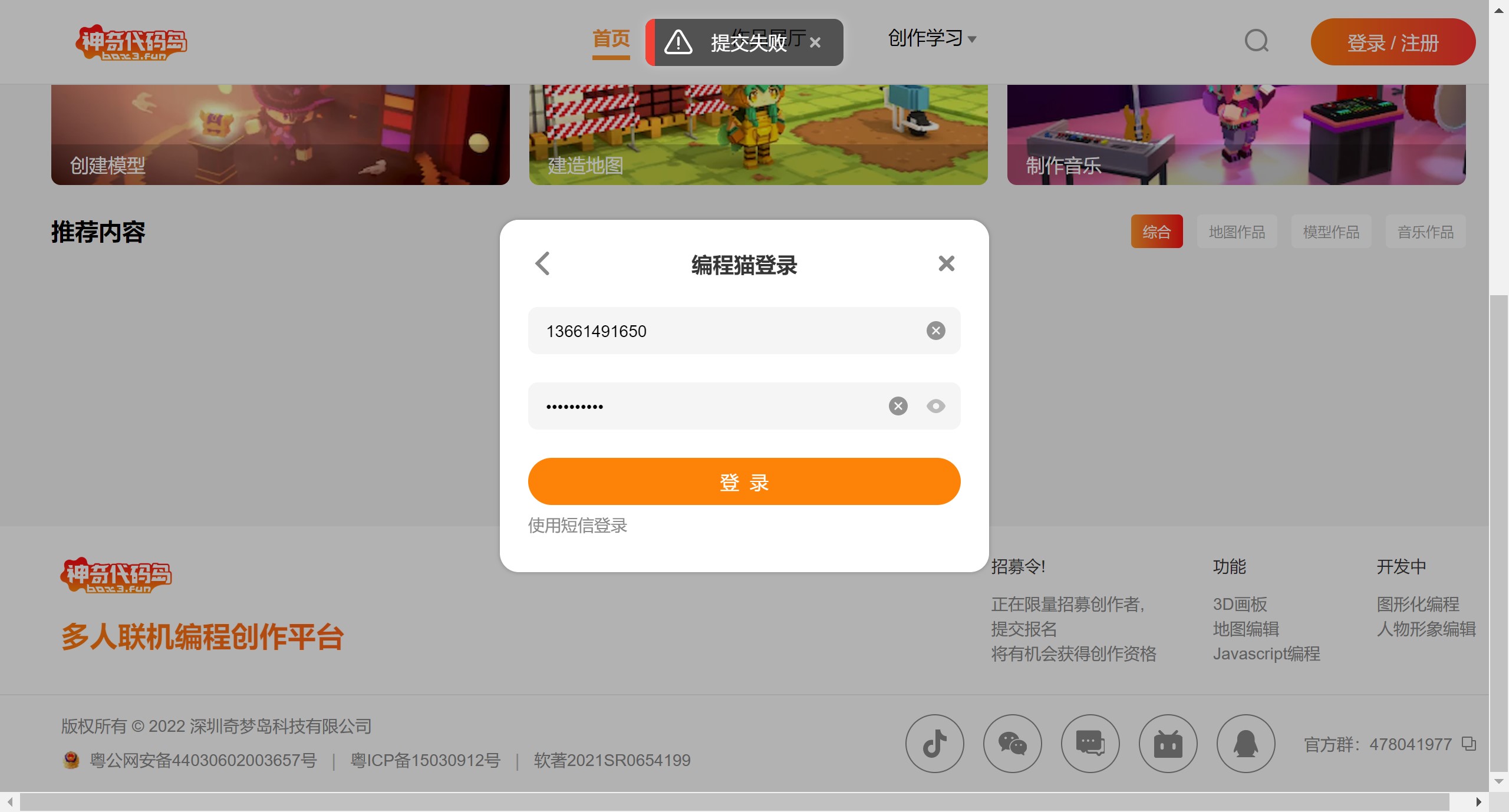The image size is (1509, 812).
Task: Click the Bilibili social icon
Action: tap(1168, 744)
